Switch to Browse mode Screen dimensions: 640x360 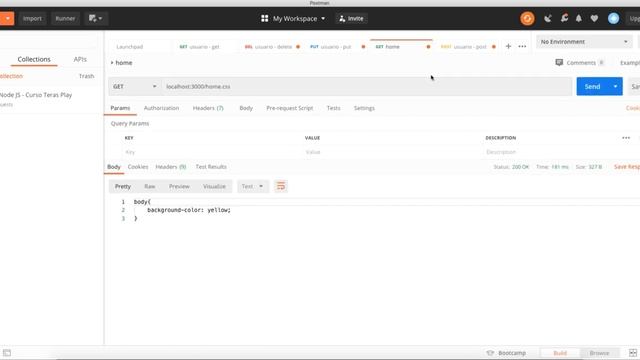[x=599, y=353]
